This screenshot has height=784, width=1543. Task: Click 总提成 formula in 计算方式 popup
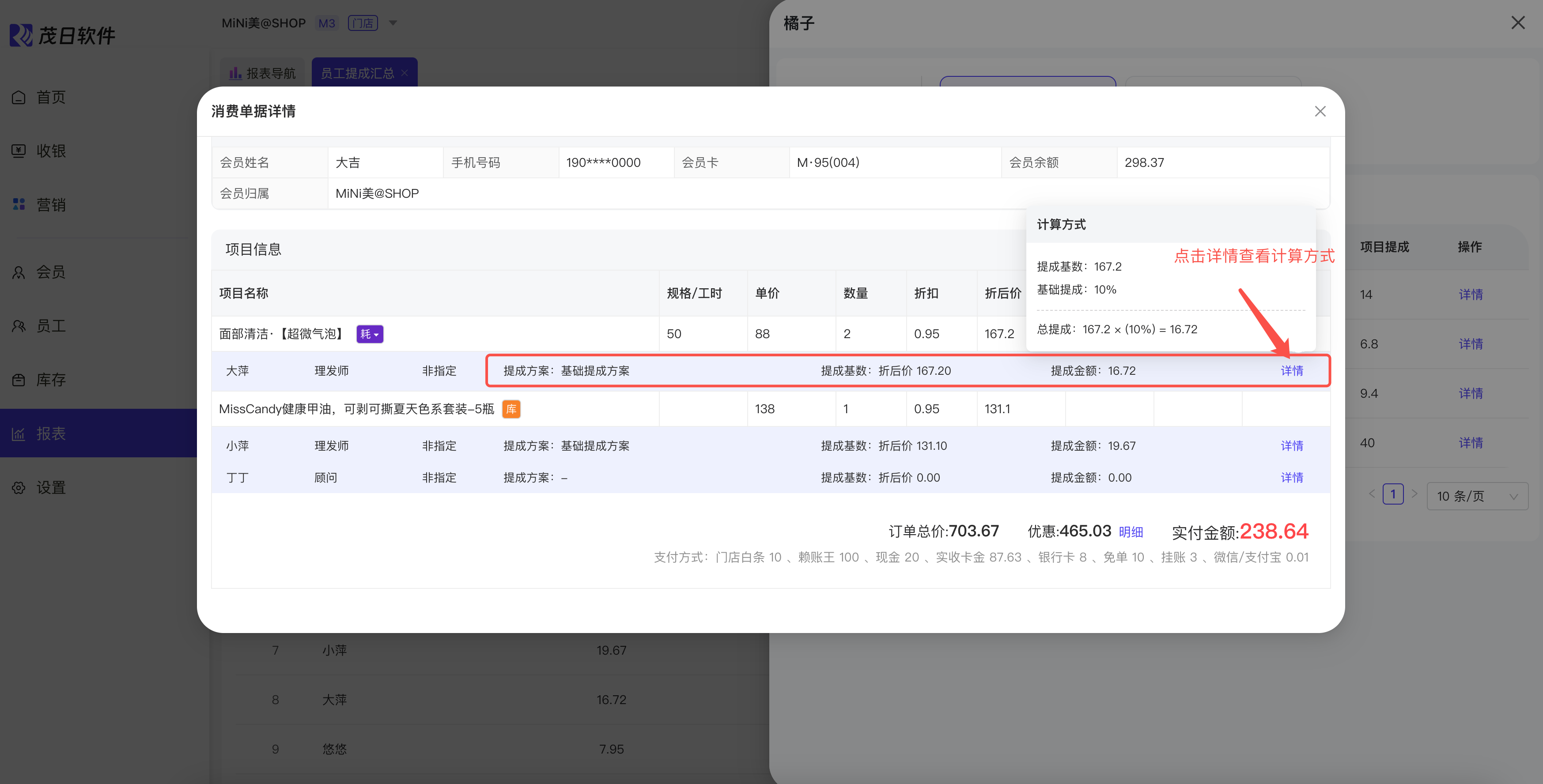pyautogui.click(x=1117, y=329)
